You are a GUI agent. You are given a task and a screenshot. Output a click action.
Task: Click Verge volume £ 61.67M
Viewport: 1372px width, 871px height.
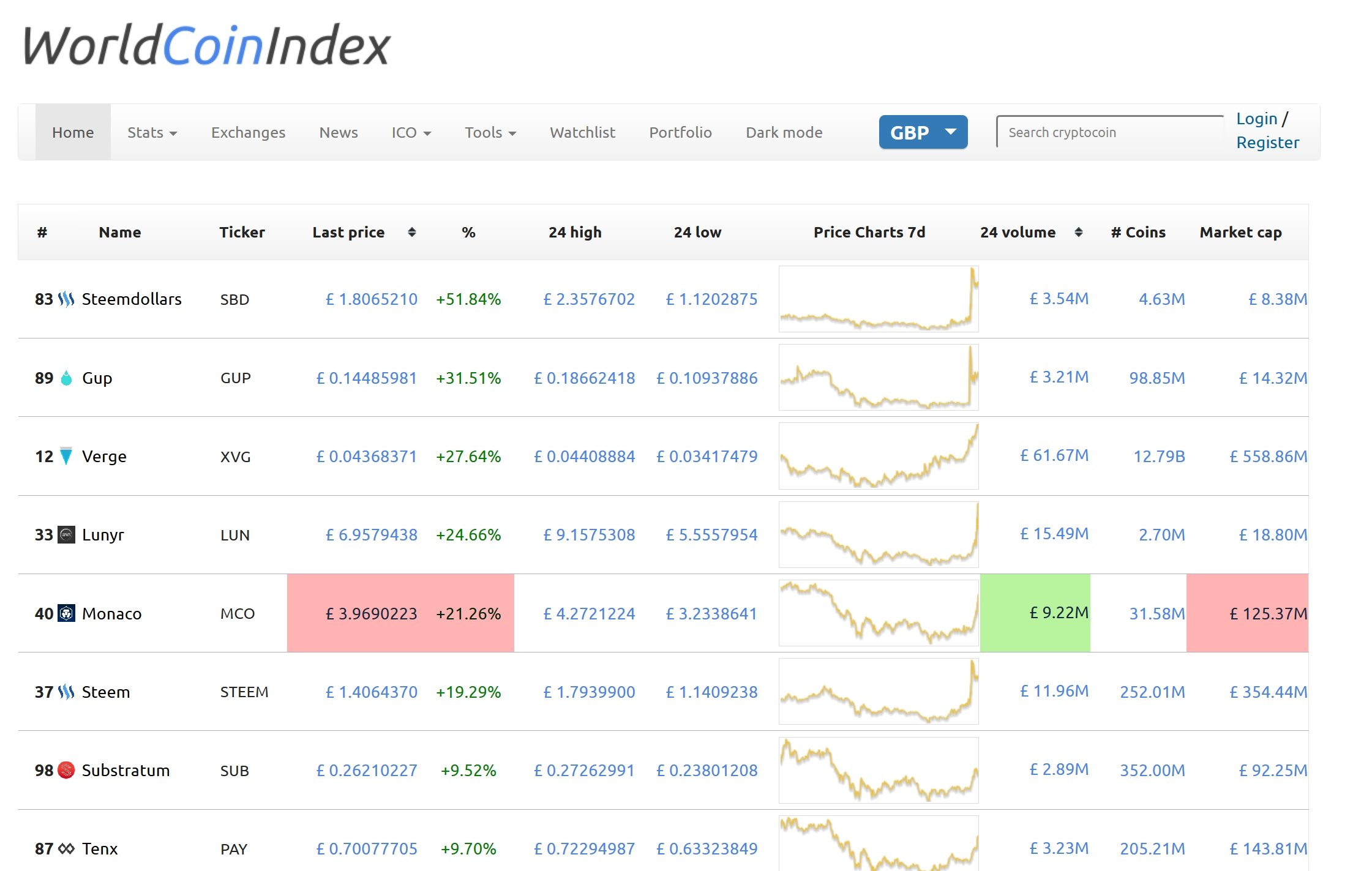[1054, 455]
